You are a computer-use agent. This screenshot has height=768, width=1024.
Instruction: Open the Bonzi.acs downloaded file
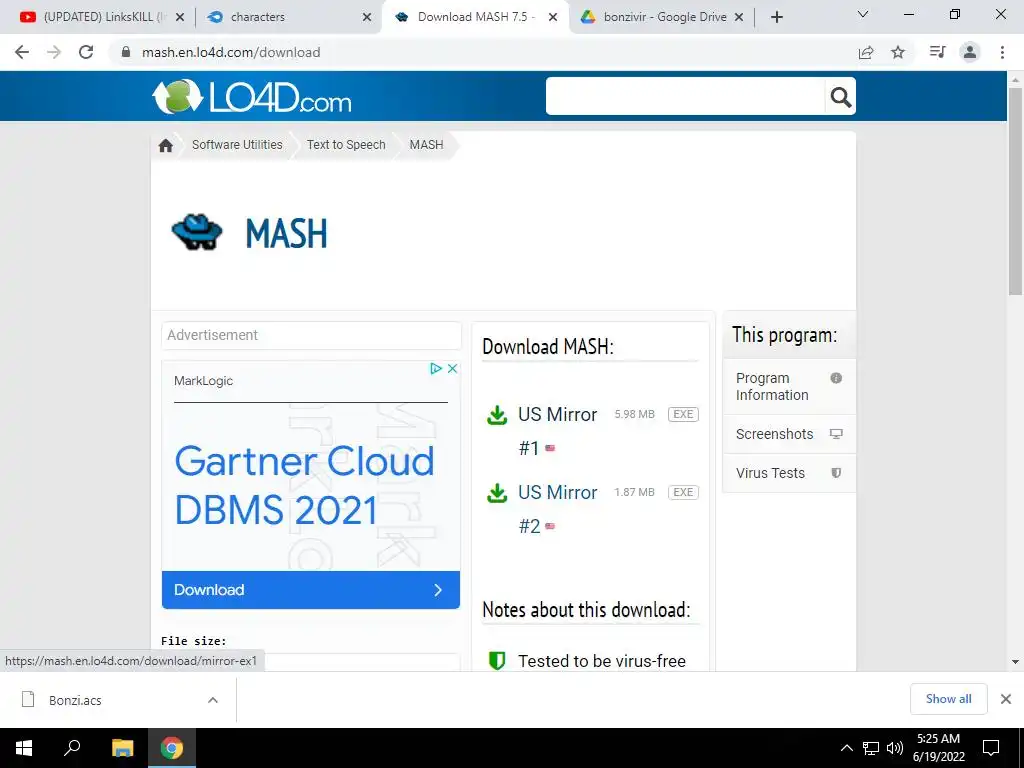[75, 700]
